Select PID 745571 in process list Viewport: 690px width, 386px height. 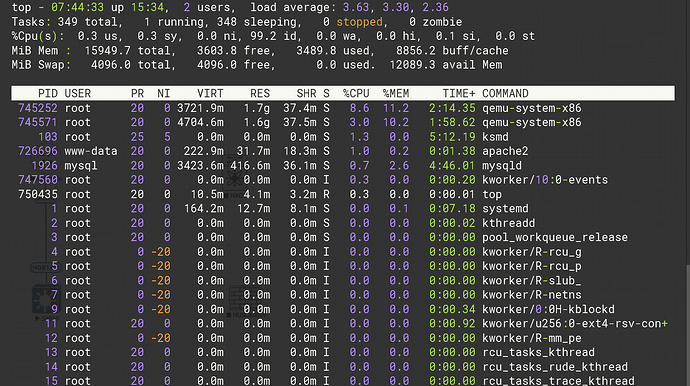(37, 122)
